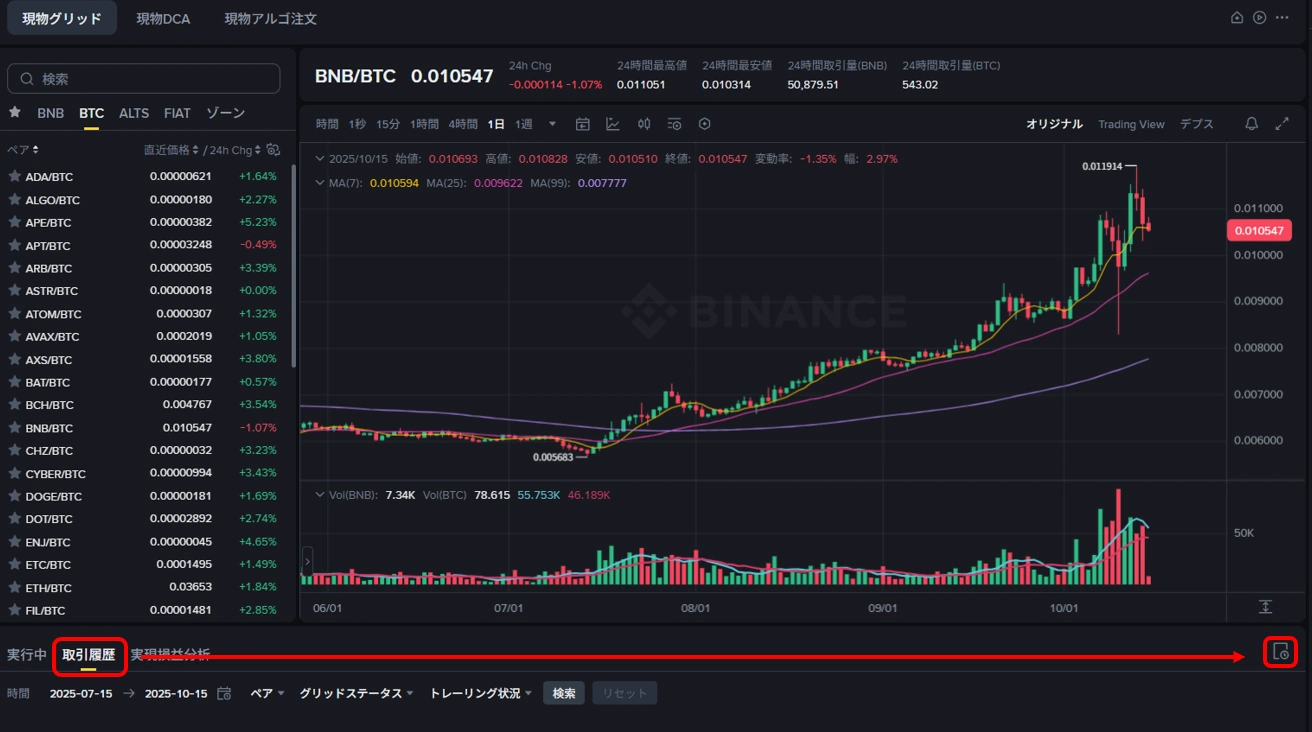
Task: Select the candlestick chart type icon
Action: point(644,123)
